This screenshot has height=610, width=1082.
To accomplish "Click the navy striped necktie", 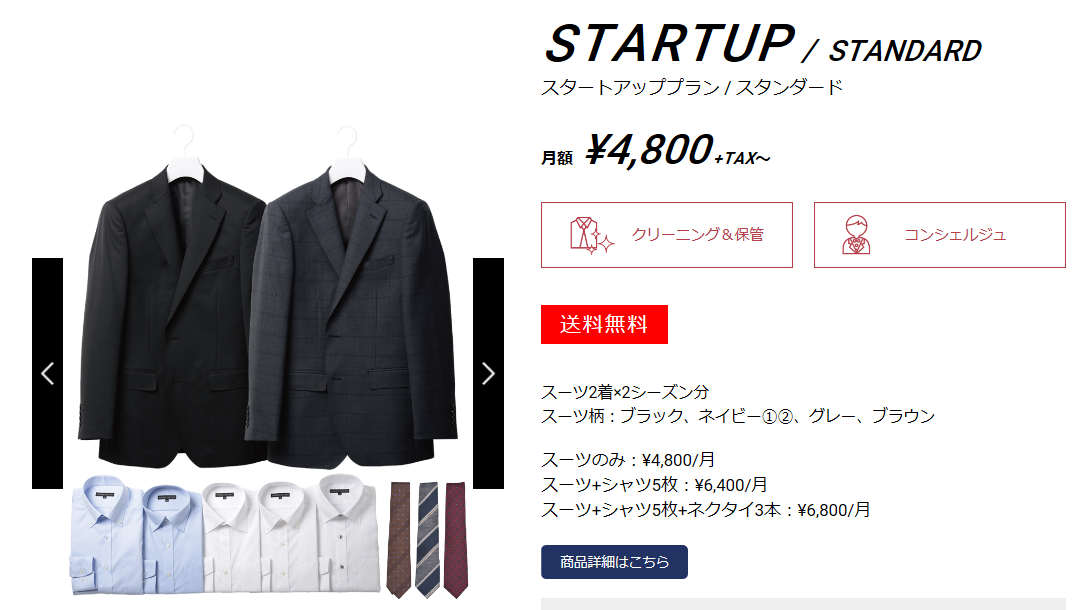I will pos(428,538).
